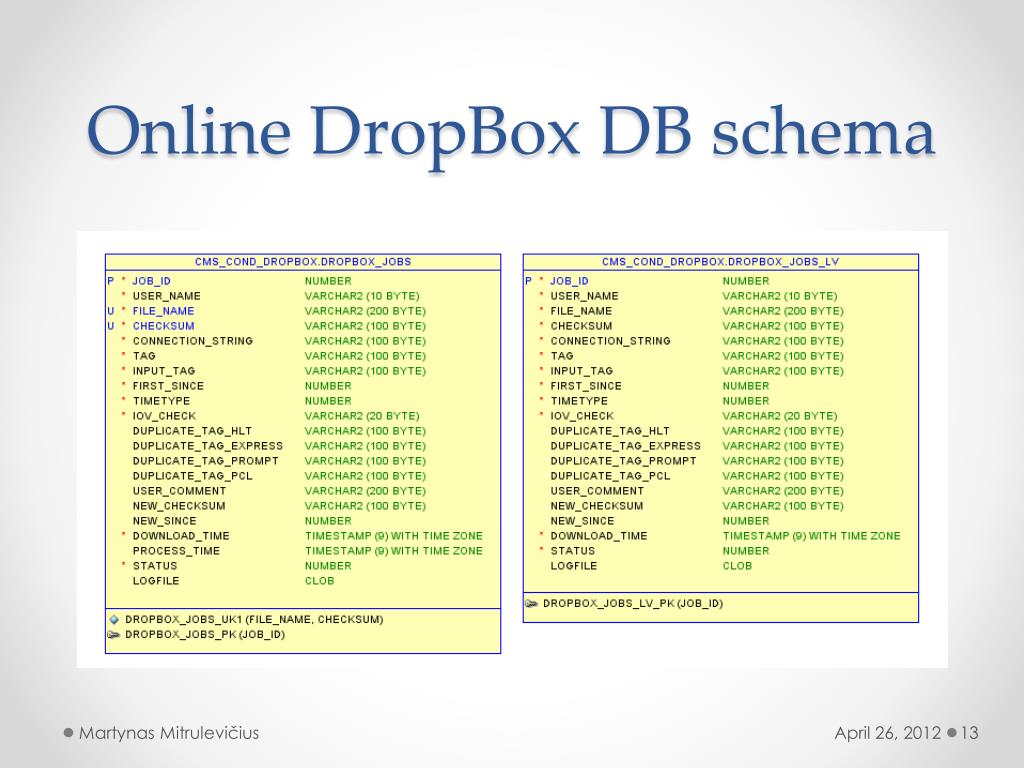
Task: Click the U marker beside CHECKSUM
Action: pyautogui.click(x=110, y=326)
